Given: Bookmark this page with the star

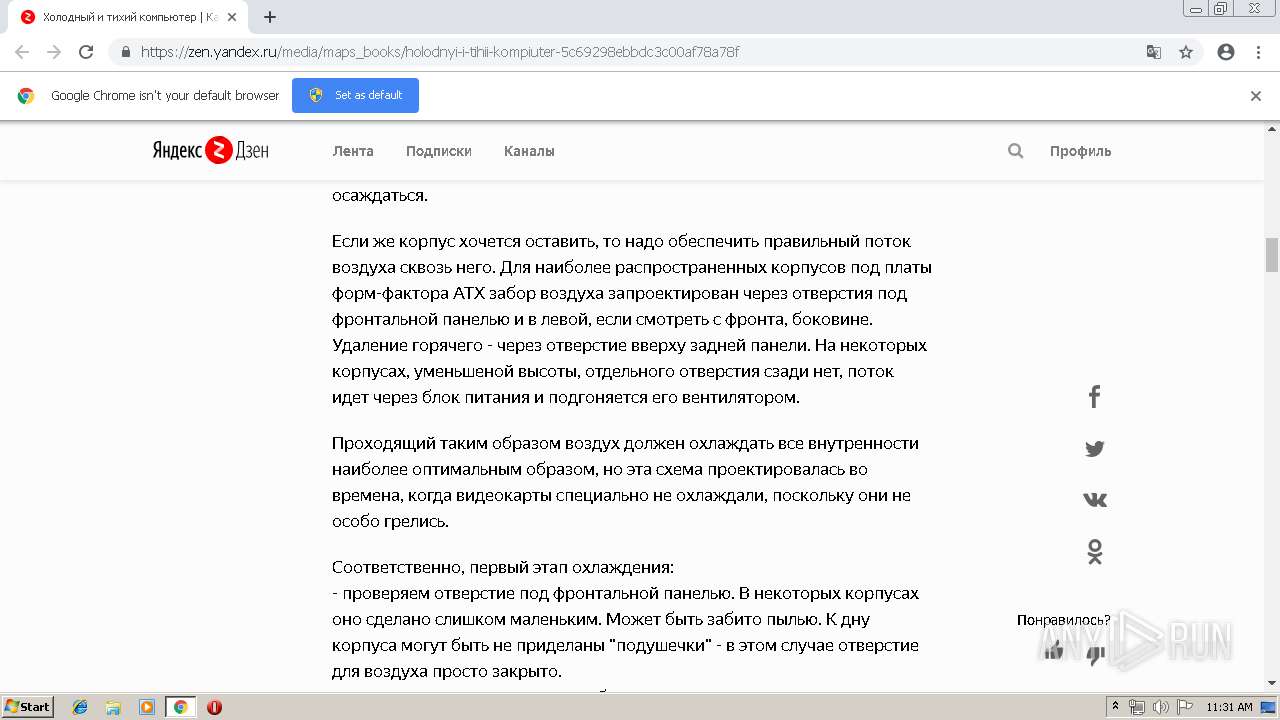Looking at the screenshot, I should click(x=1186, y=52).
